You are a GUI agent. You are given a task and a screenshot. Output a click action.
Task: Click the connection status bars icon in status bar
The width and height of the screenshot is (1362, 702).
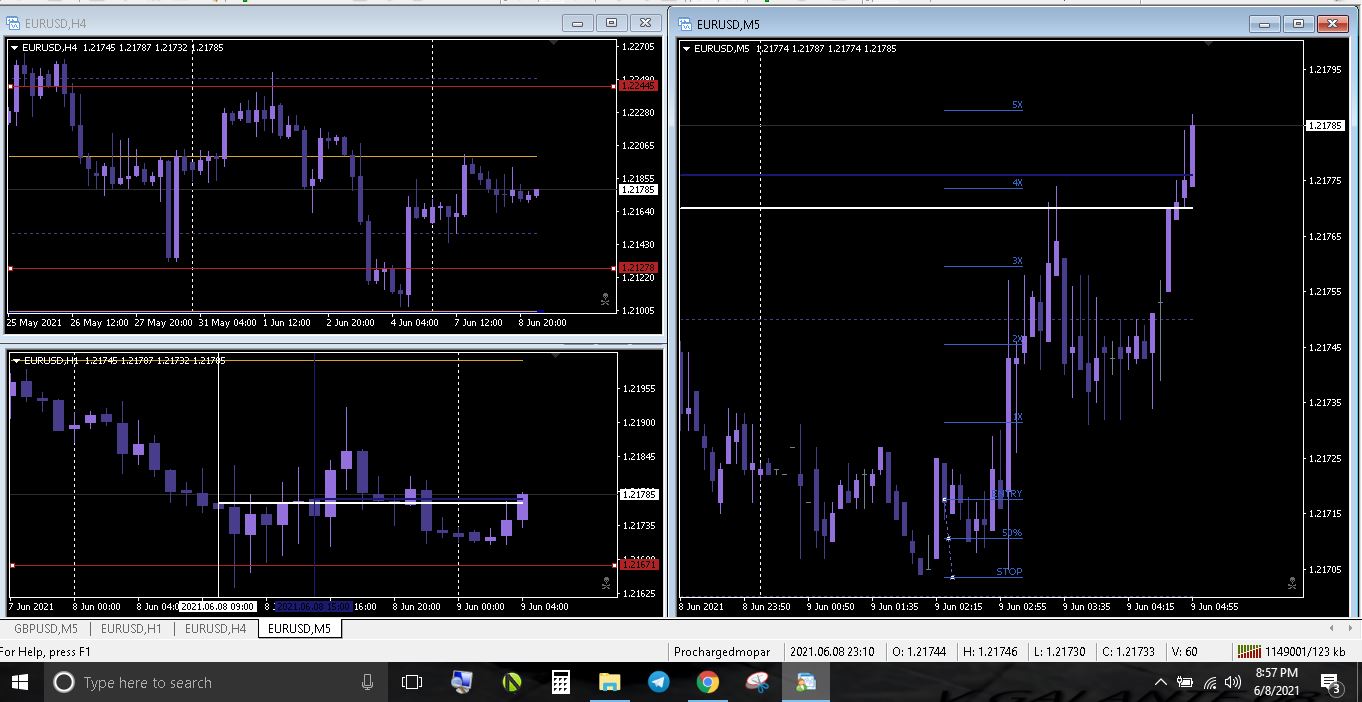click(1248, 651)
